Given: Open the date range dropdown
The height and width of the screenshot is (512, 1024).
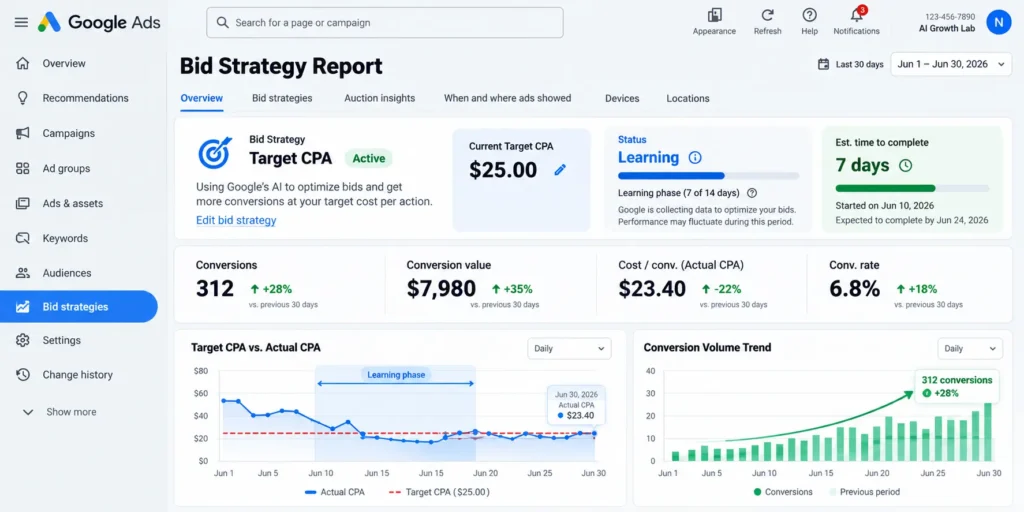Looking at the screenshot, I should coord(951,64).
